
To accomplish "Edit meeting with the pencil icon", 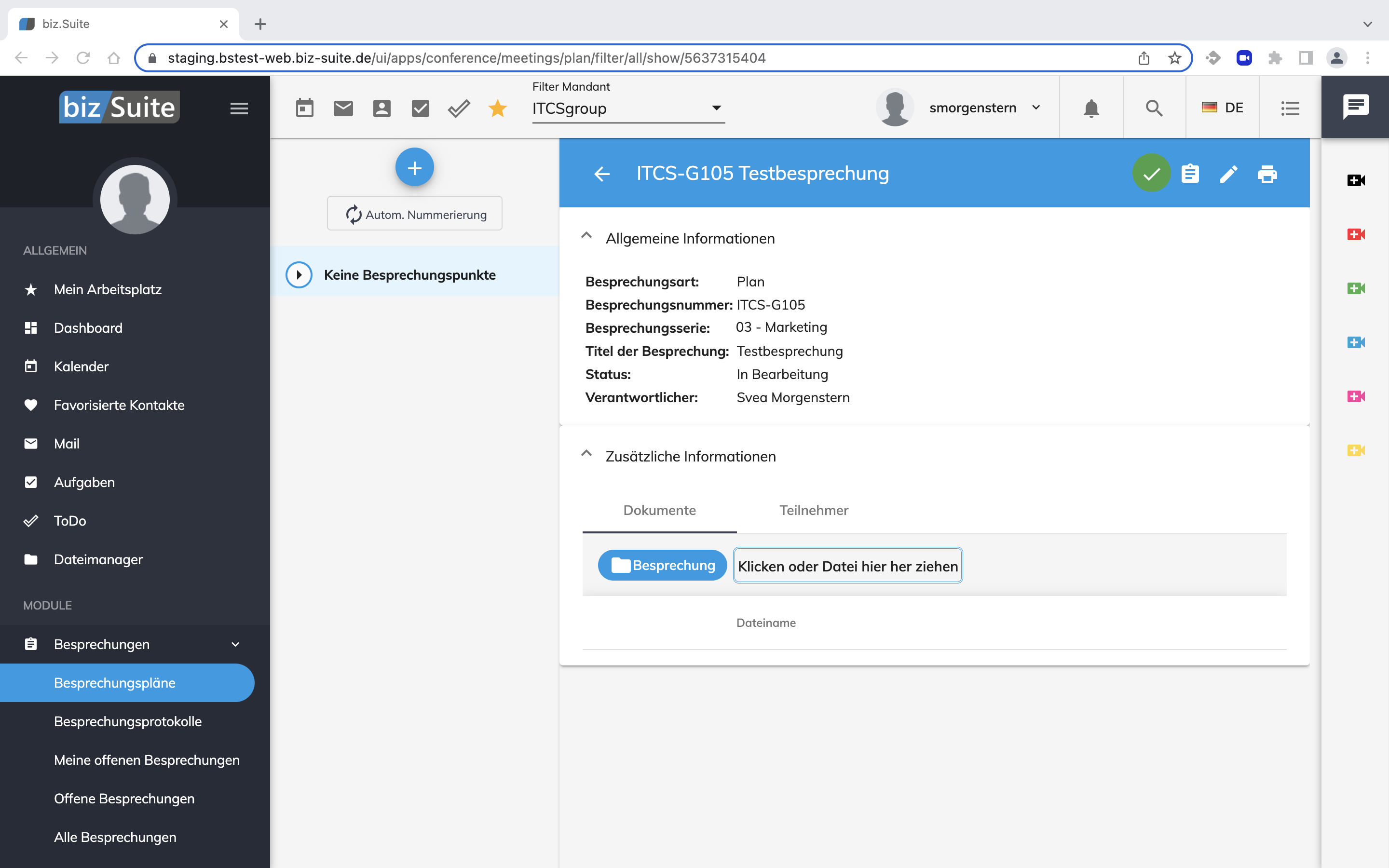I will click(x=1228, y=174).
